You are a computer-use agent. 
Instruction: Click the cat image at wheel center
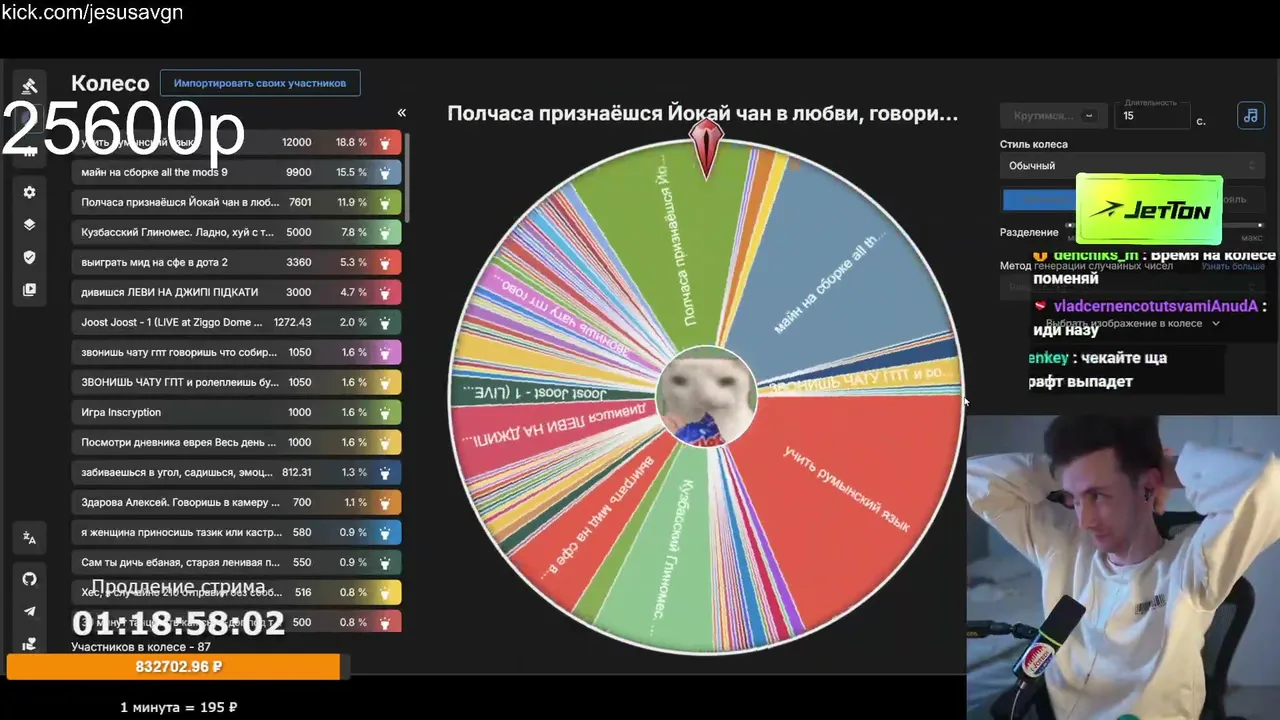pyautogui.click(x=706, y=396)
